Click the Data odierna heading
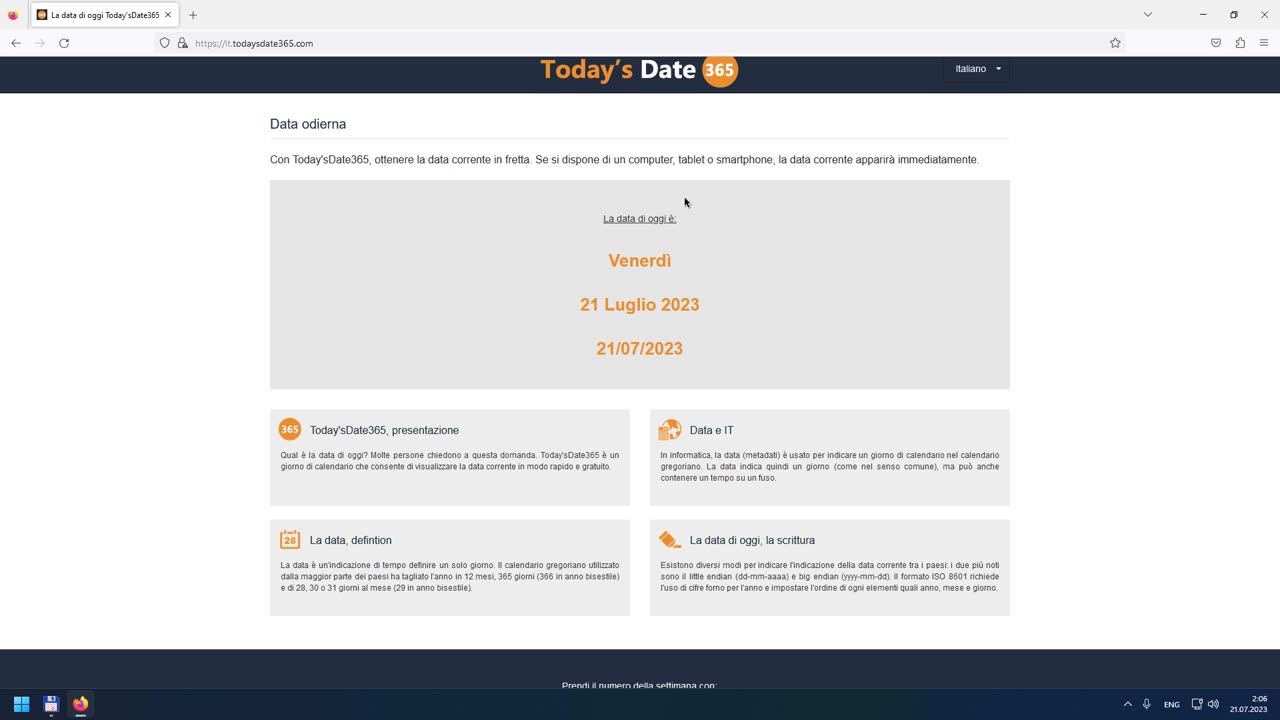Image resolution: width=1280 pixels, height=720 pixels. 308,124
